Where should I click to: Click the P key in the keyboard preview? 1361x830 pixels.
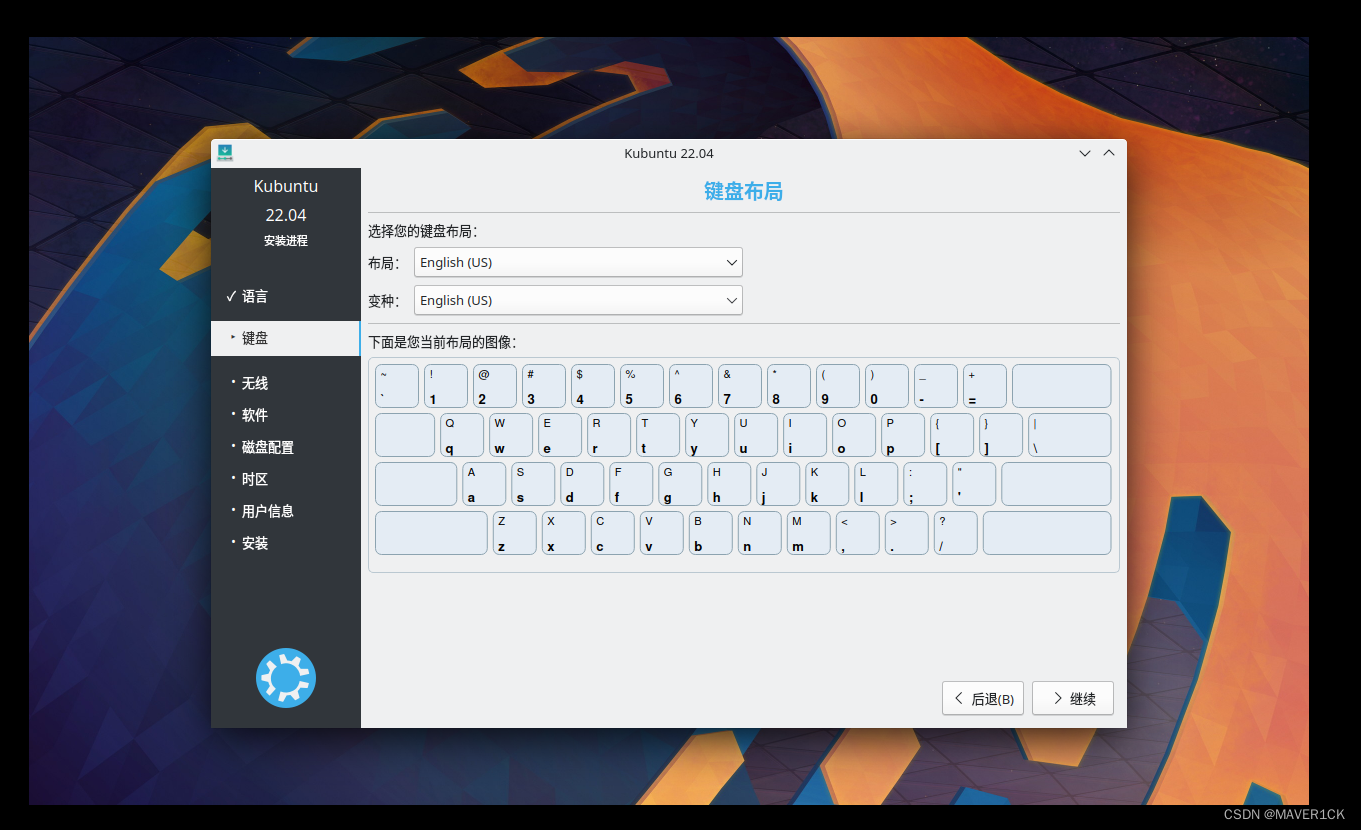pos(903,435)
